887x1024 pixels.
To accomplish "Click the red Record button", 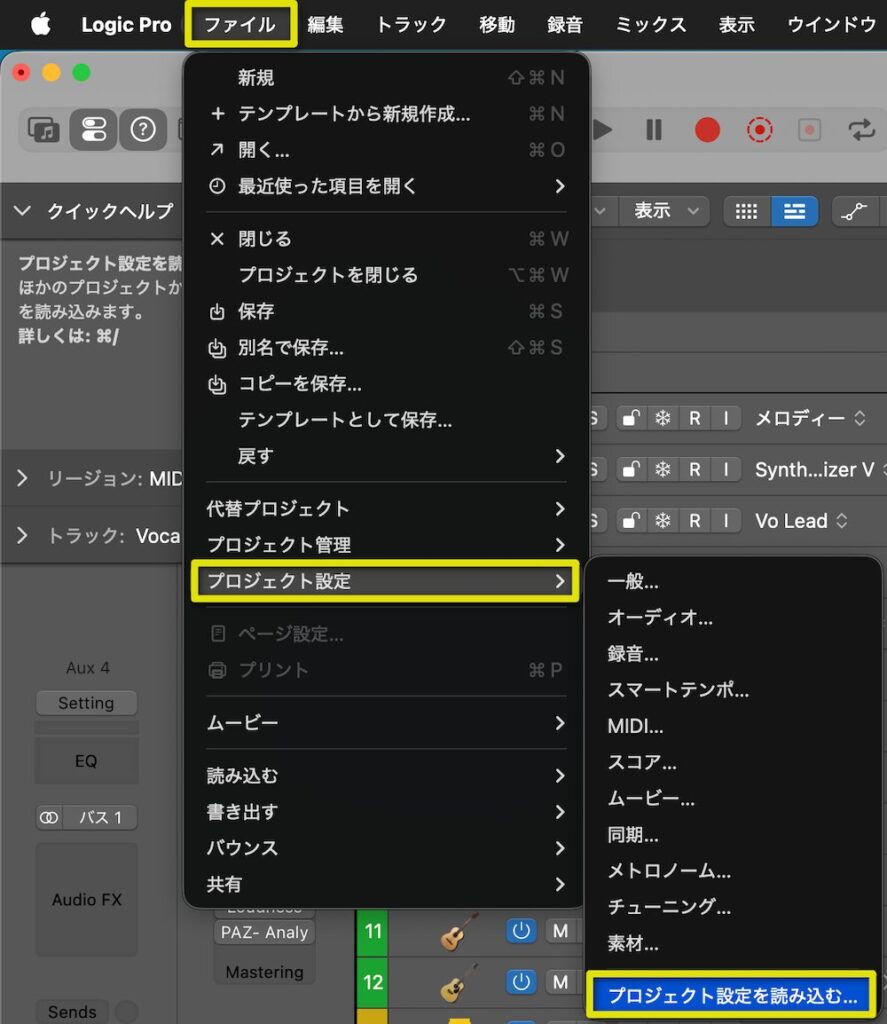I will tap(707, 129).
